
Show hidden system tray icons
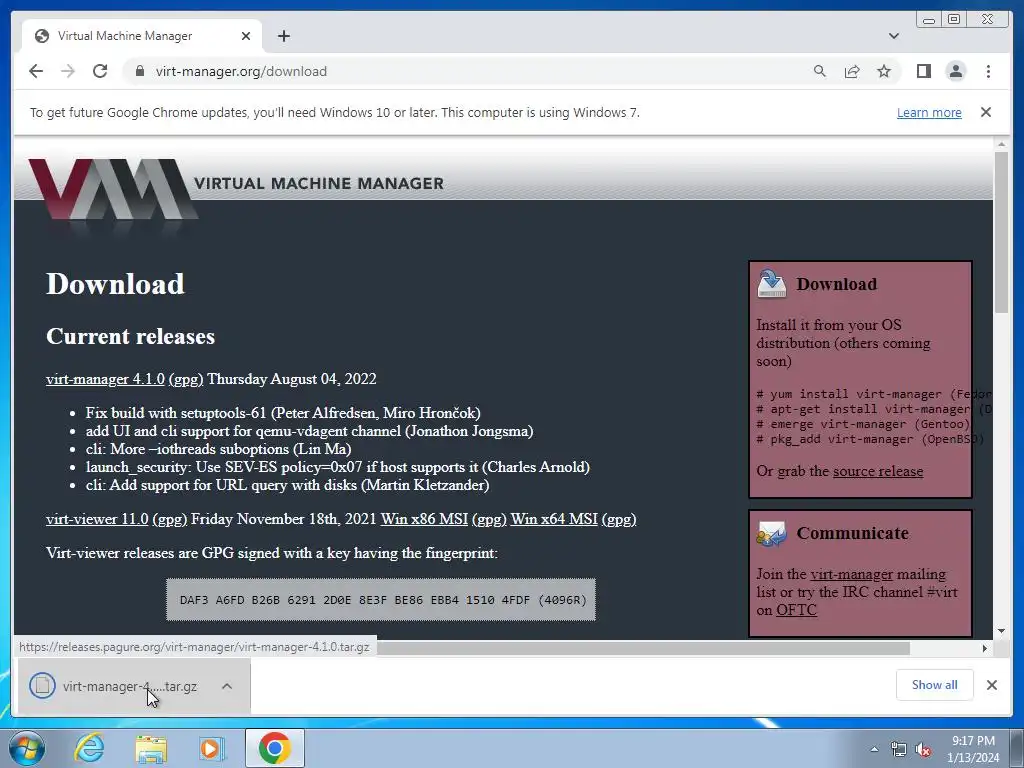pyautogui.click(x=874, y=749)
